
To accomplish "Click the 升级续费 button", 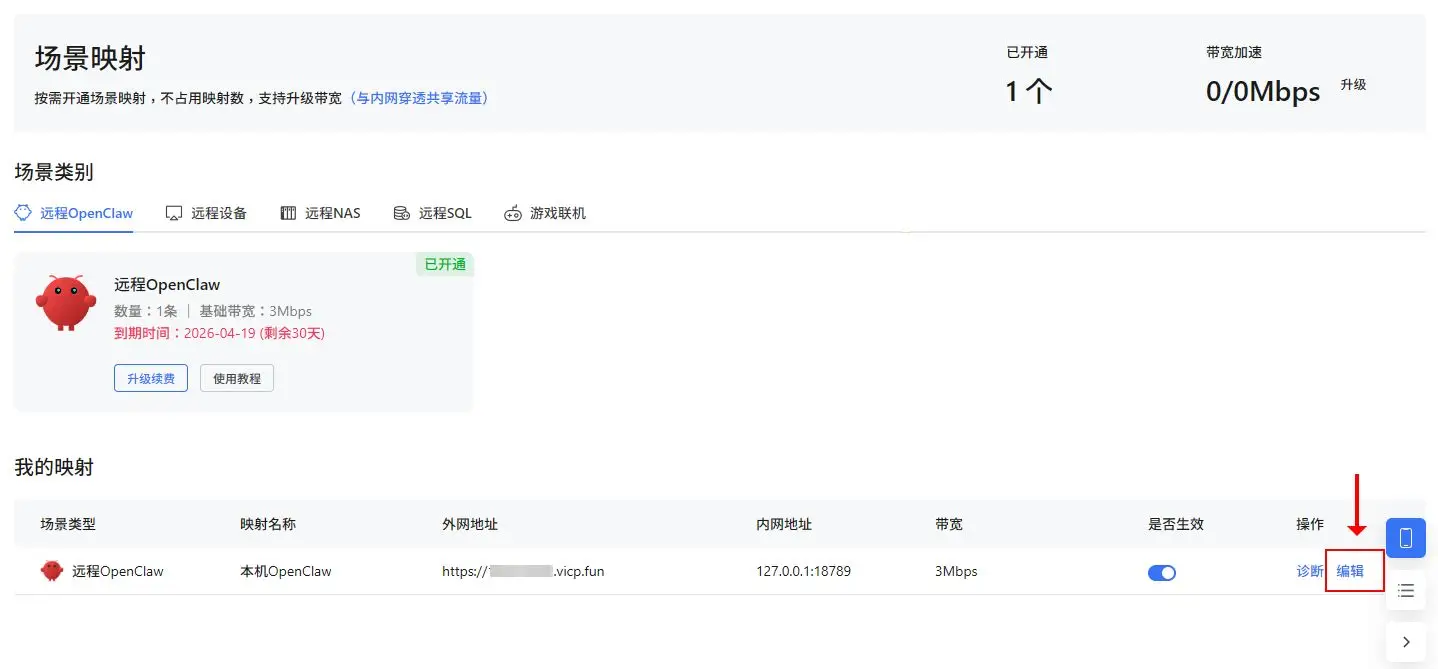I will (x=150, y=378).
